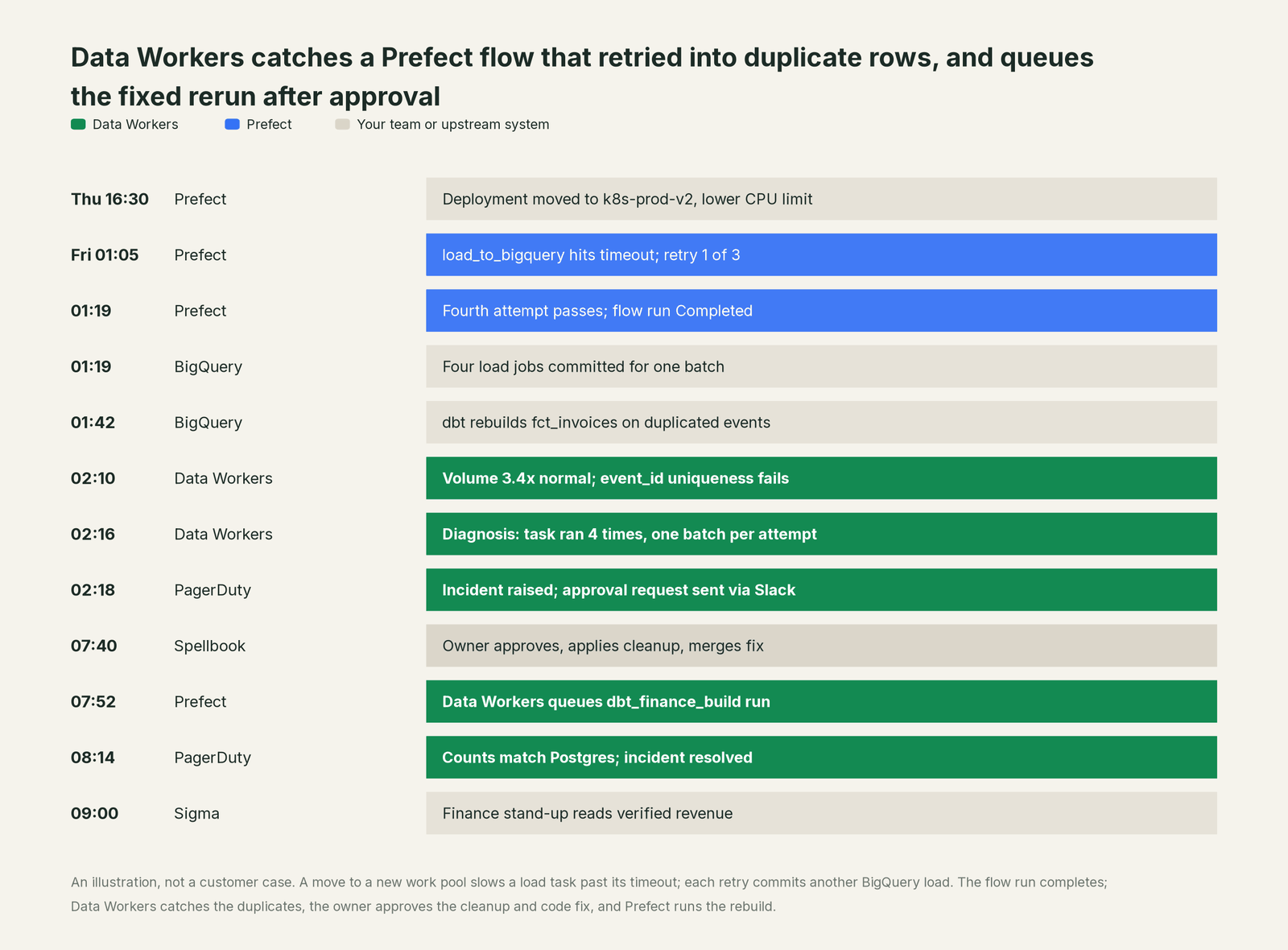
Task: Click the 'Four load jobs committed' bar
Action: pos(821,366)
